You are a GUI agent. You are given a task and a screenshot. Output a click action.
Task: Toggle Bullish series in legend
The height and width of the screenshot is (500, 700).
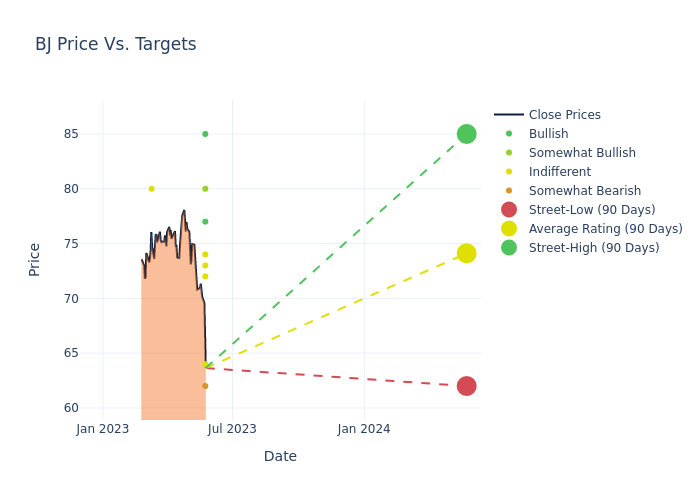[x=548, y=134]
